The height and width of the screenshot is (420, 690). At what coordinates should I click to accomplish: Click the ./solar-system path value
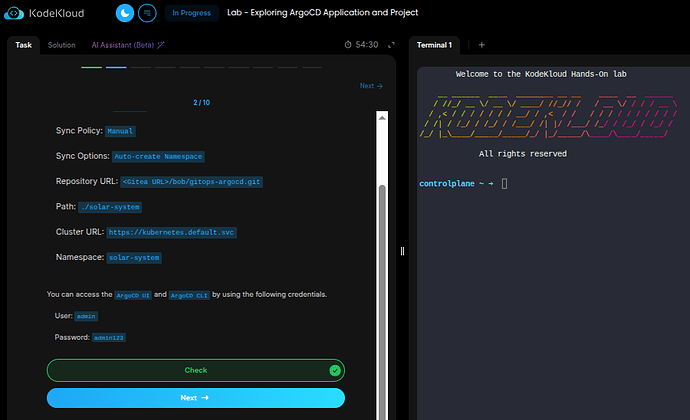click(110, 207)
